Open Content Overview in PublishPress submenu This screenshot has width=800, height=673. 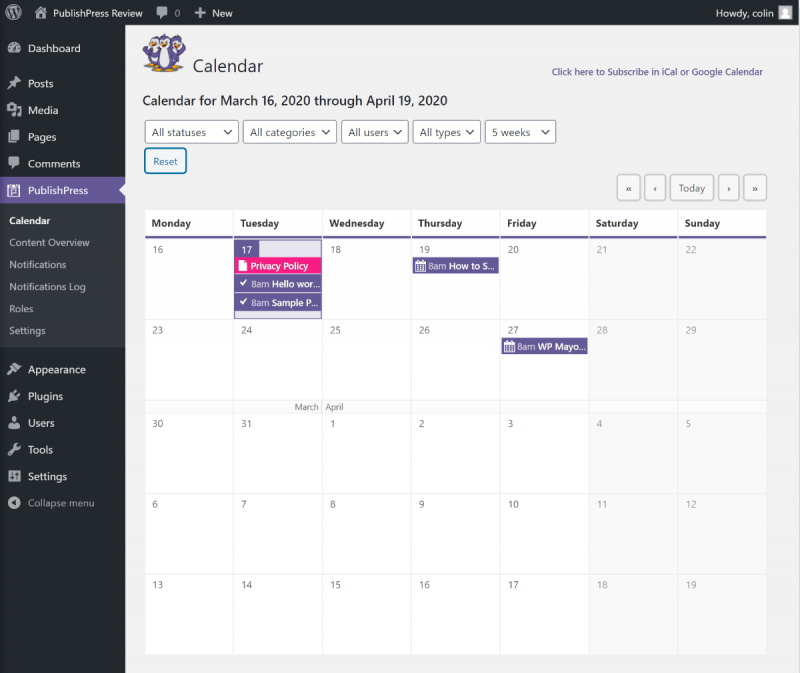pyautogui.click(x=49, y=242)
